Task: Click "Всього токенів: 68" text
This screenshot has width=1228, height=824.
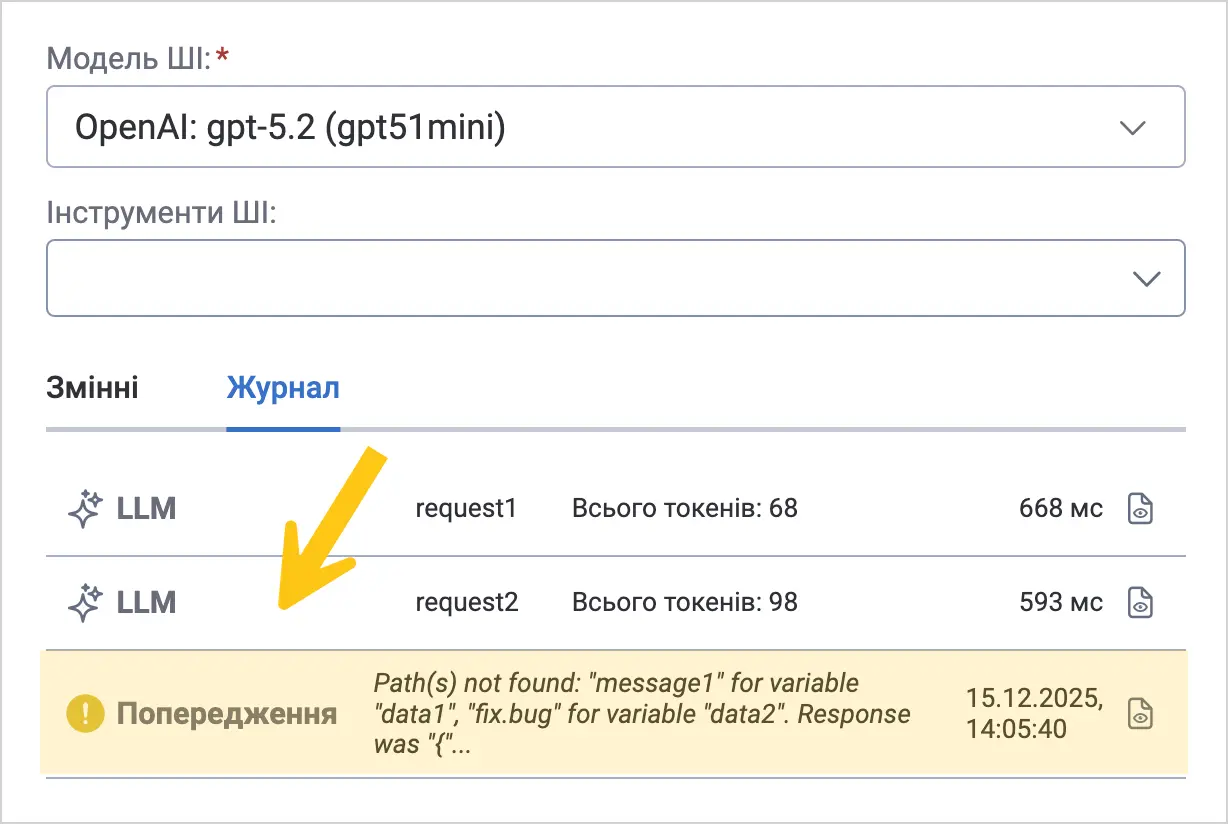Action: pyautogui.click(x=685, y=509)
